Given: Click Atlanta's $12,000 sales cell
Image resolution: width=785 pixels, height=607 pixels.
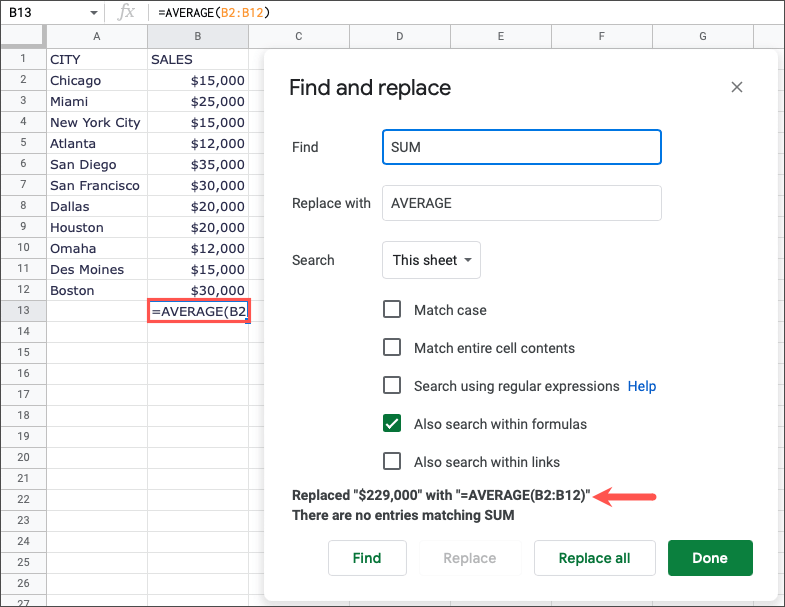Looking at the screenshot, I should tap(198, 143).
